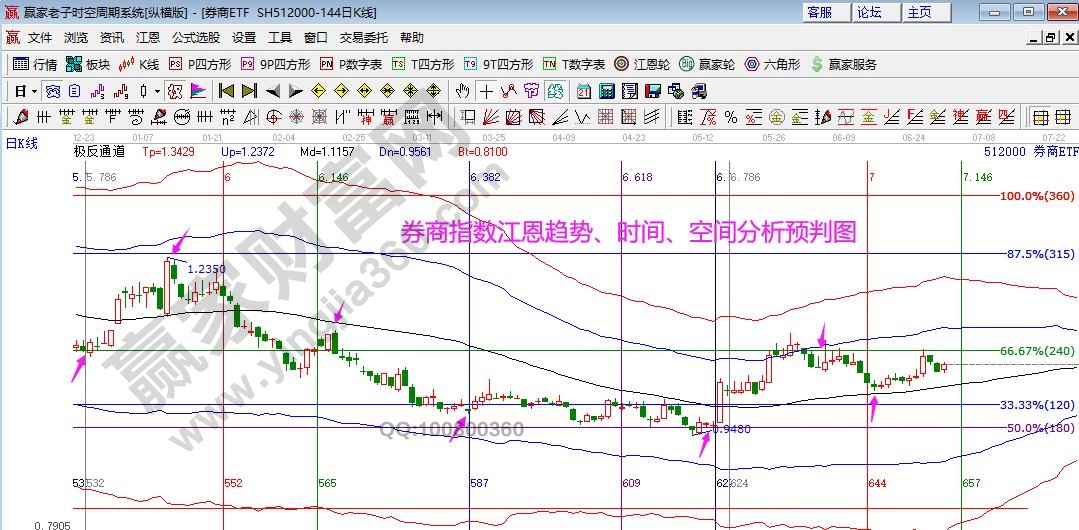This screenshot has height=530, width=1079.
Task: Select the purple step-line 3 indicator icon
Action: 98,91
